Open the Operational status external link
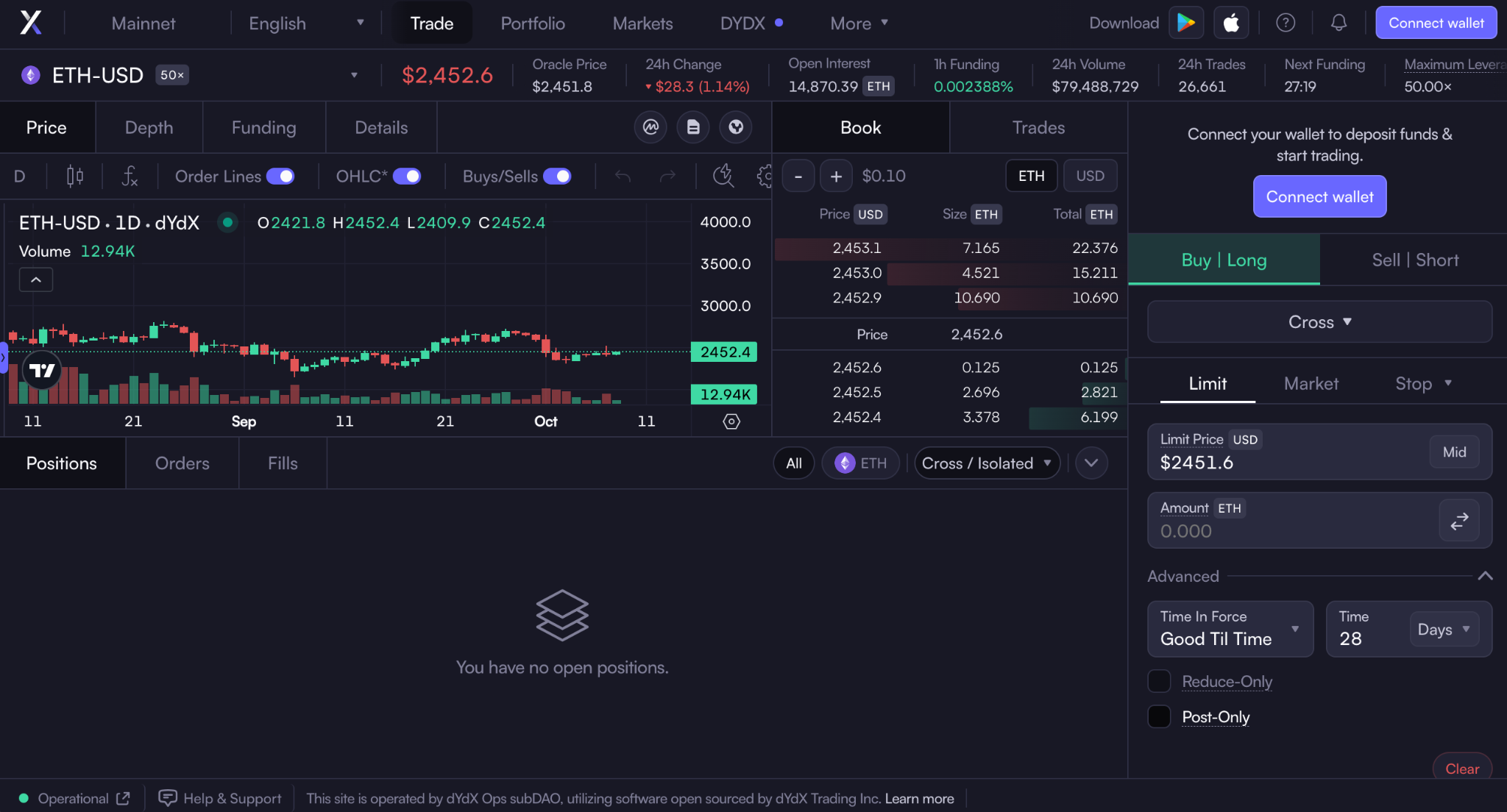Viewport: 1507px width, 812px height. coord(123,798)
